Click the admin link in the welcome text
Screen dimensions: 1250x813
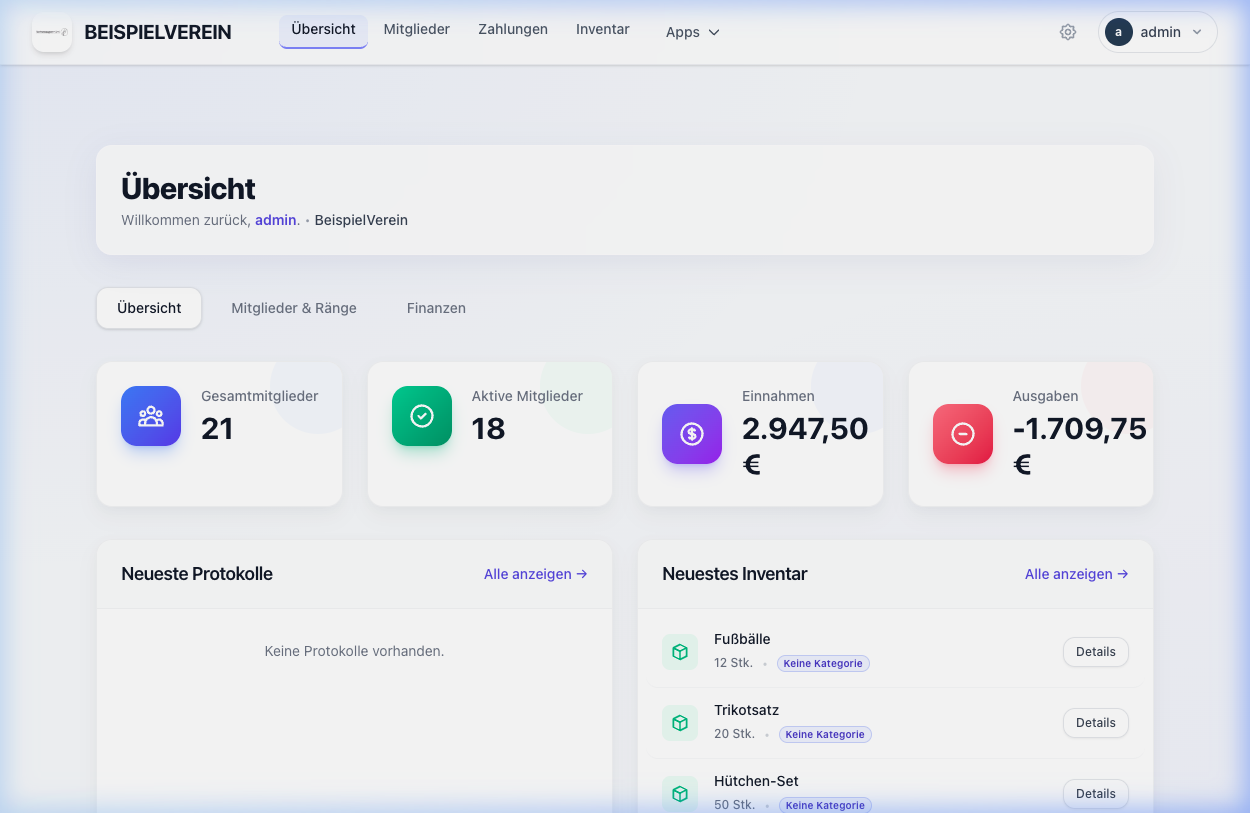[275, 220]
